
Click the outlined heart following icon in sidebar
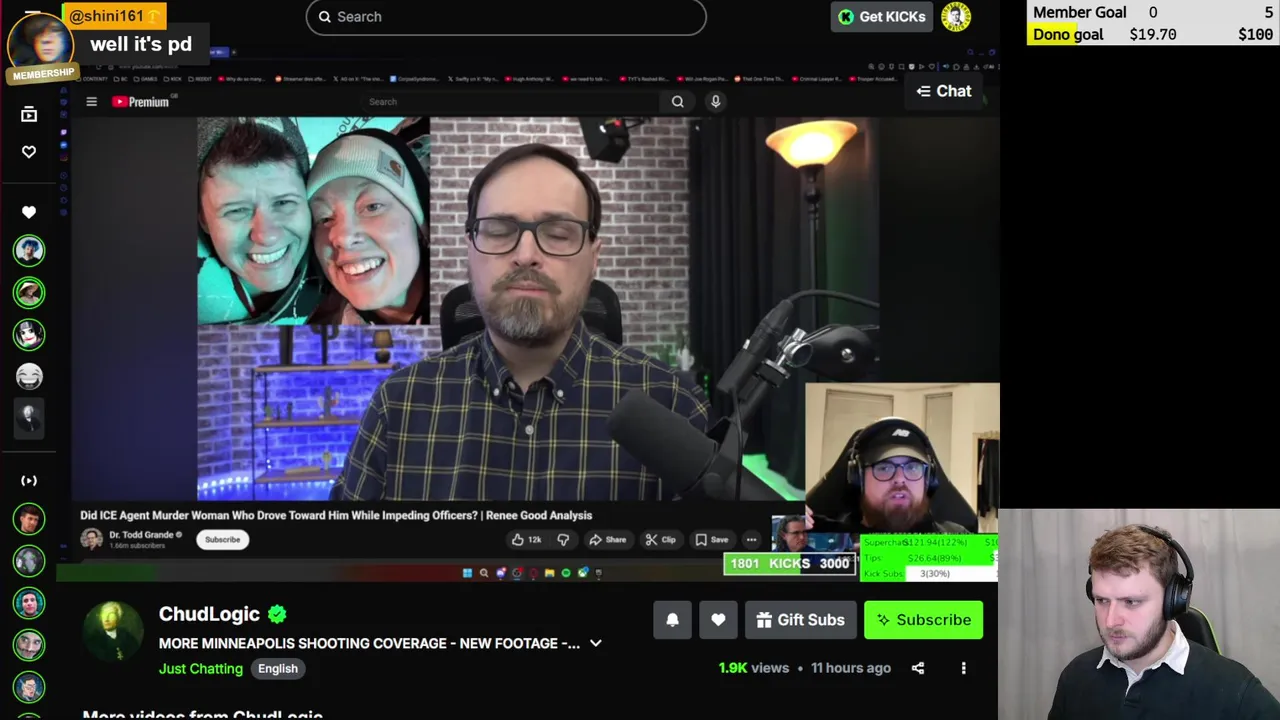[x=29, y=152]
